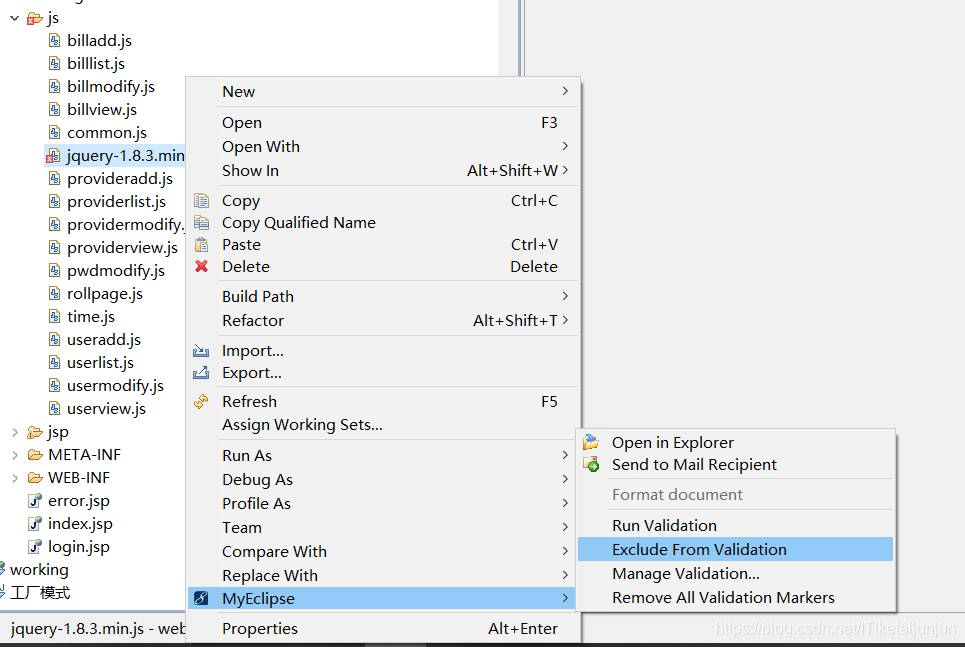Click the jquery-1.8.3.min.js status bar text

click(97, 629)
